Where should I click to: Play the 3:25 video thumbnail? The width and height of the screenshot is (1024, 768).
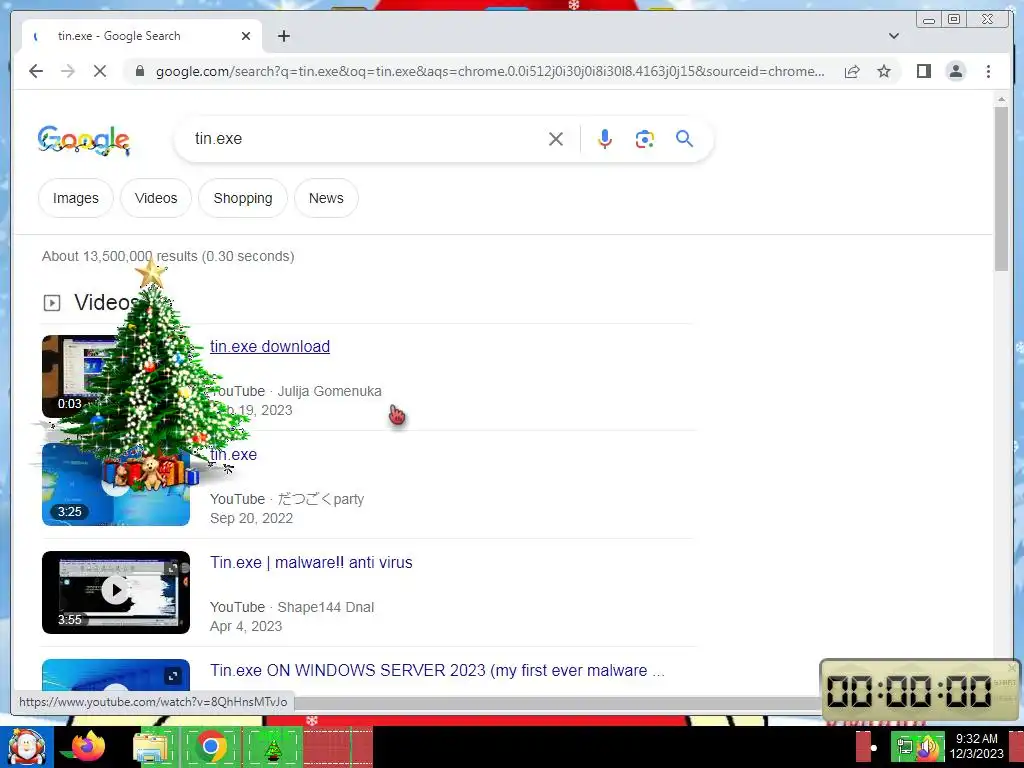[116, 485]
